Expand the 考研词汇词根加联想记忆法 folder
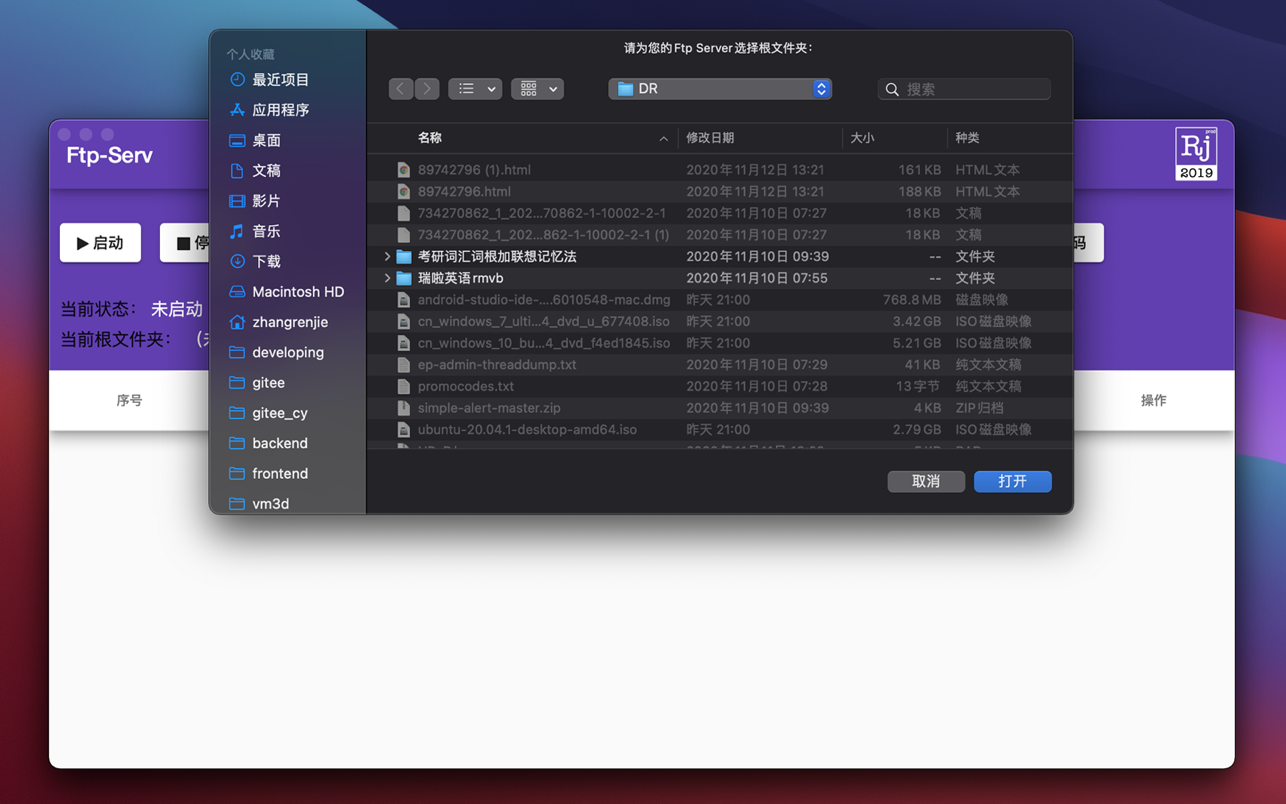Screen dimensions: 1286x804 point(387,257)
